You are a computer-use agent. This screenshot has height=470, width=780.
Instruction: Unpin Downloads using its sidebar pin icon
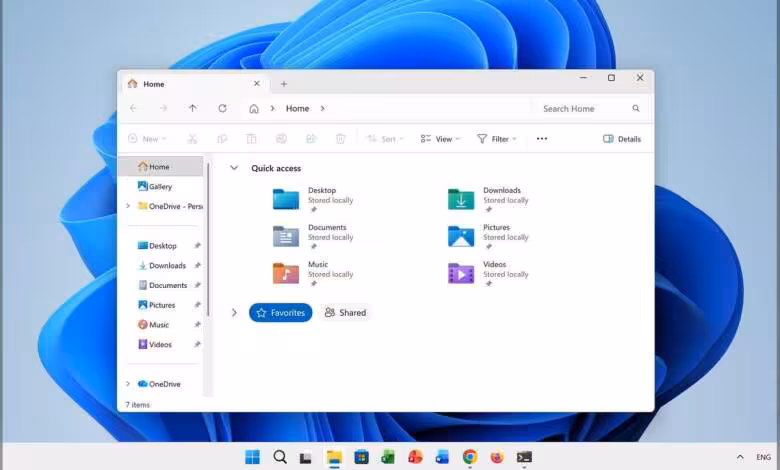197,266
